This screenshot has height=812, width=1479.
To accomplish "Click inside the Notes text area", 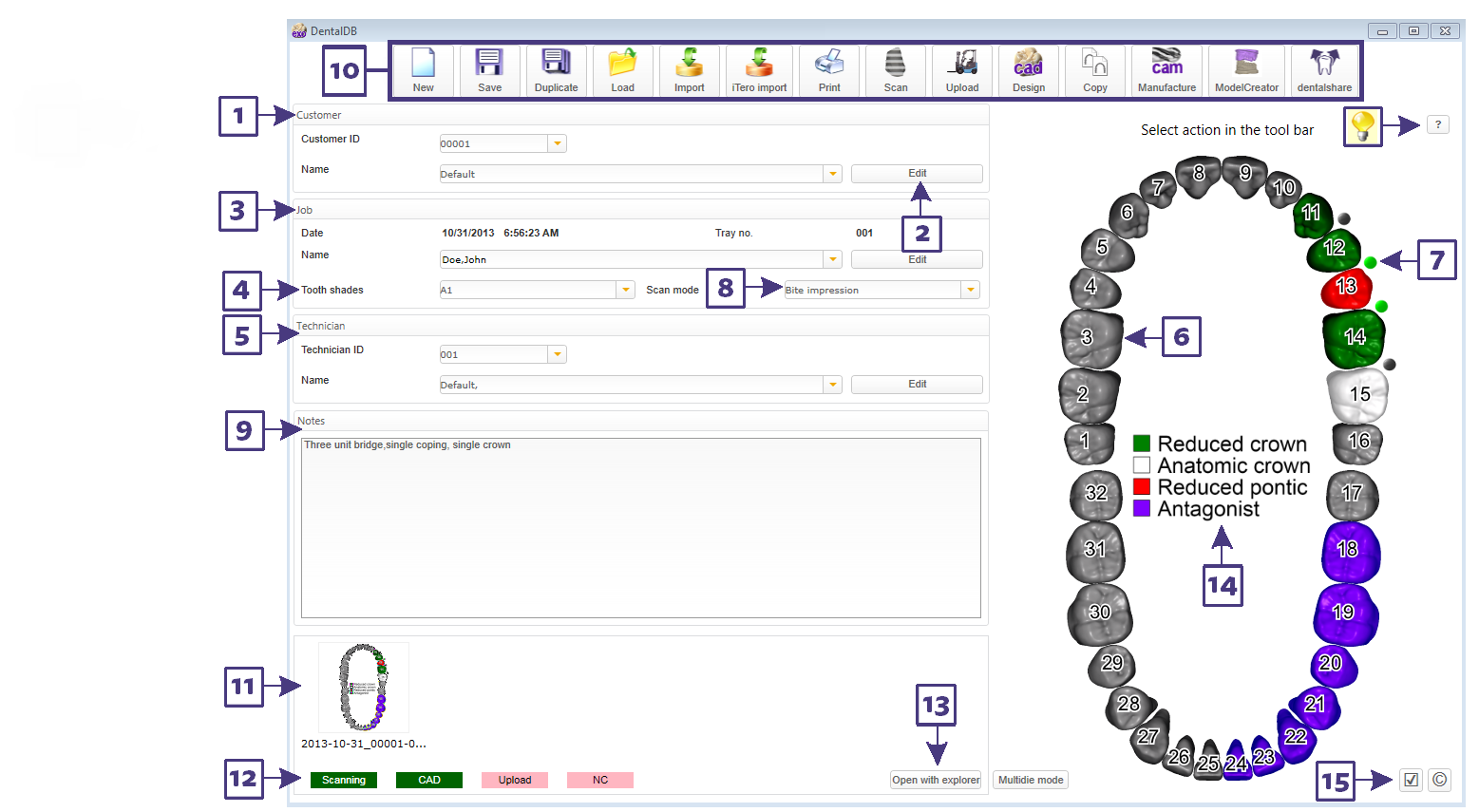I will click(x=641, y=528).
